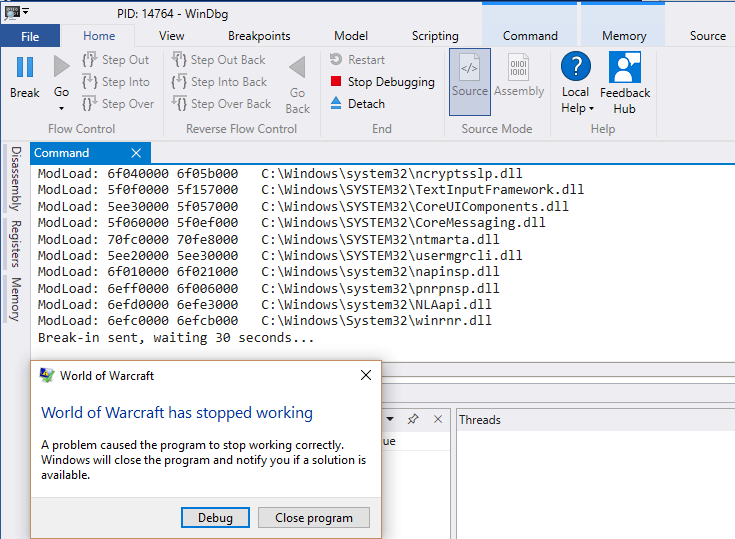Open the Feedback Hub icon
This screenshot has height=539, width=735.
coord(625,67)
